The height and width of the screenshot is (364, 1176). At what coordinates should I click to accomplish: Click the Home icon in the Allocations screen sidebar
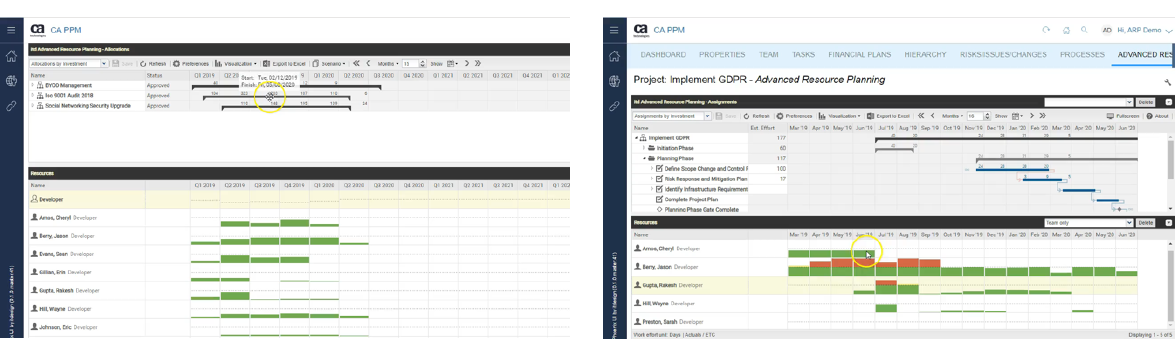(11, 56)
